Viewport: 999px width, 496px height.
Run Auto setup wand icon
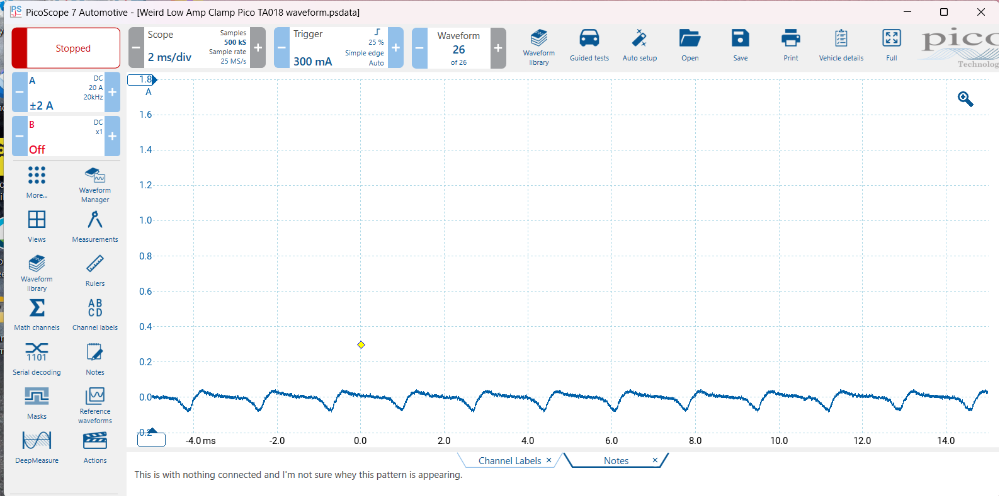point(639,45)
